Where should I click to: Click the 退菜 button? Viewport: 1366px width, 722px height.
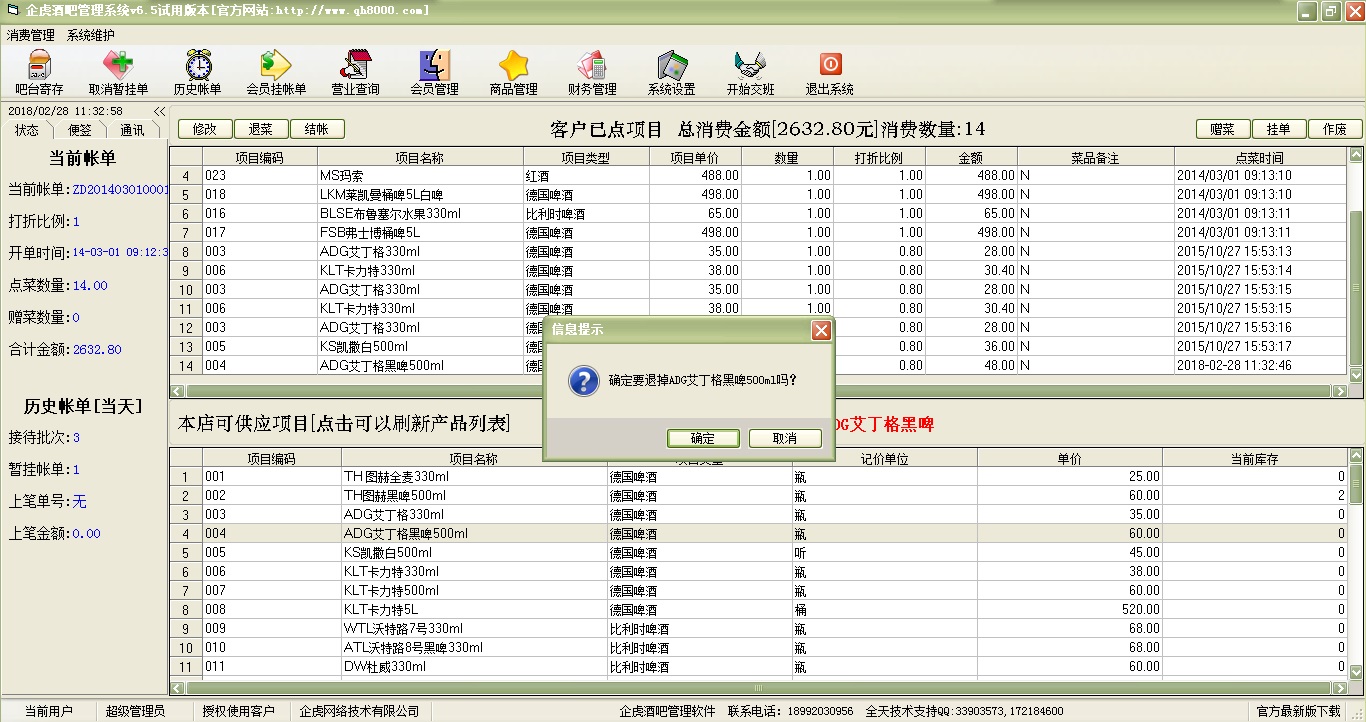[x=261, y=129]
